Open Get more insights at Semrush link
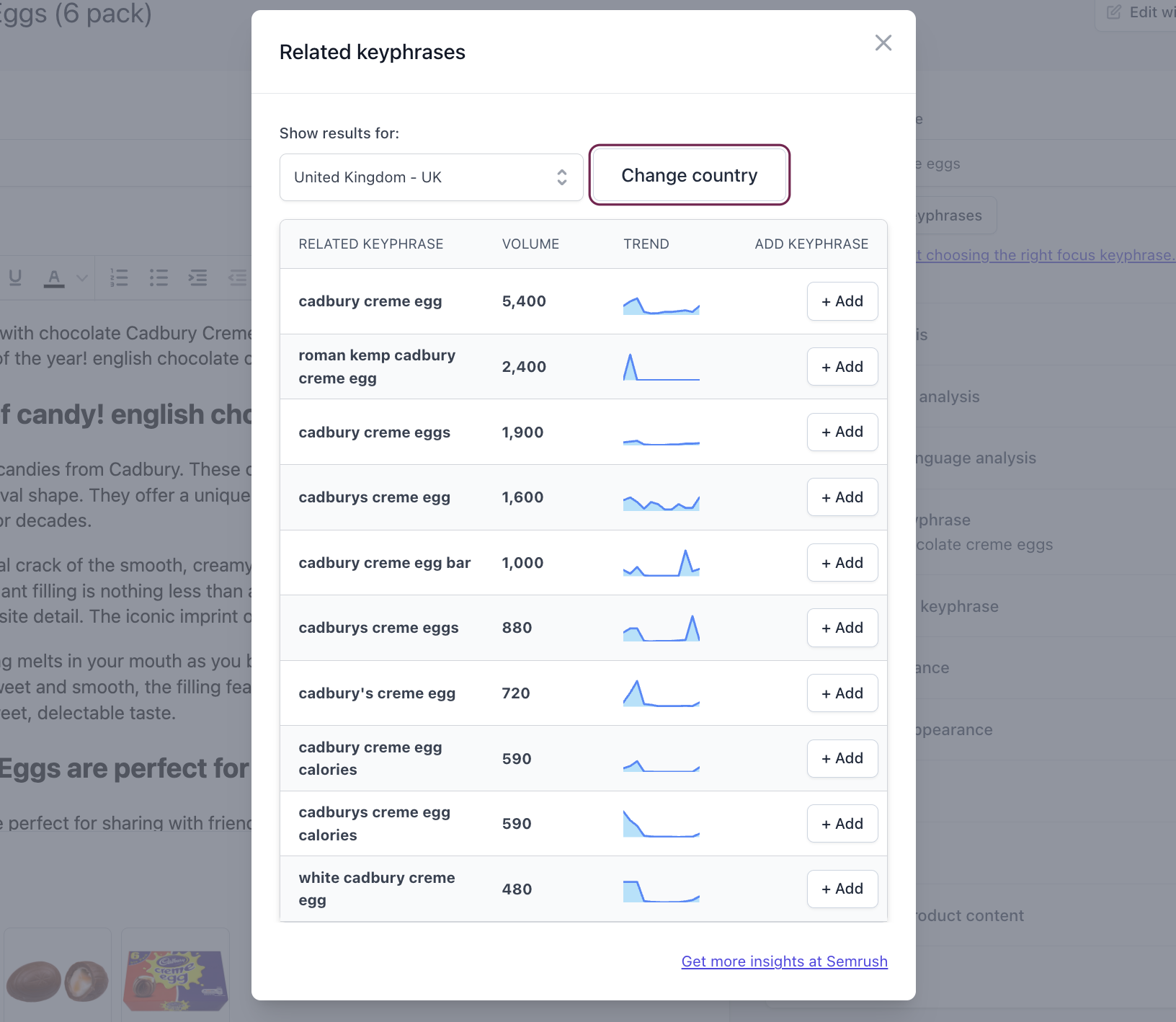 pyautogui.click(x=784, y=961)
